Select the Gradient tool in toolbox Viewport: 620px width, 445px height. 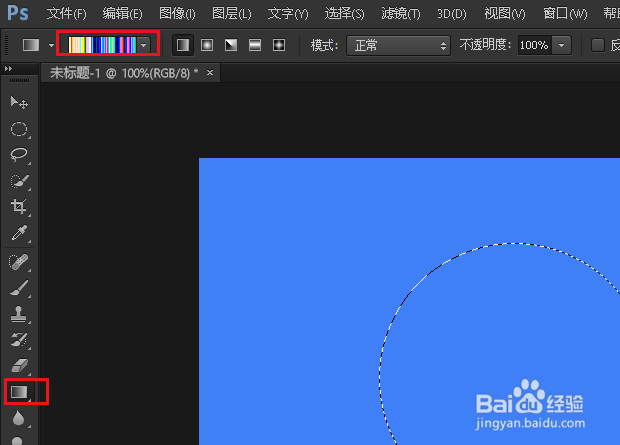pos(19,392)
